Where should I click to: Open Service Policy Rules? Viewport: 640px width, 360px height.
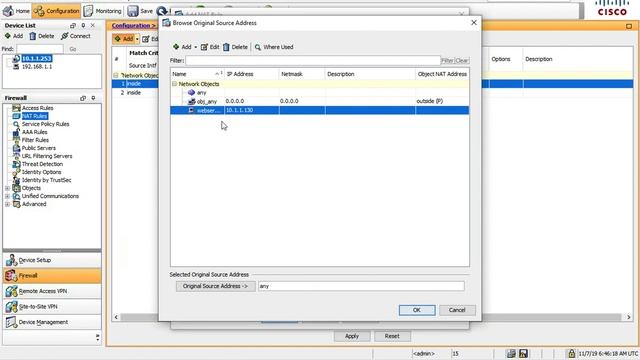pyautogui.click(x=45, y=124)
